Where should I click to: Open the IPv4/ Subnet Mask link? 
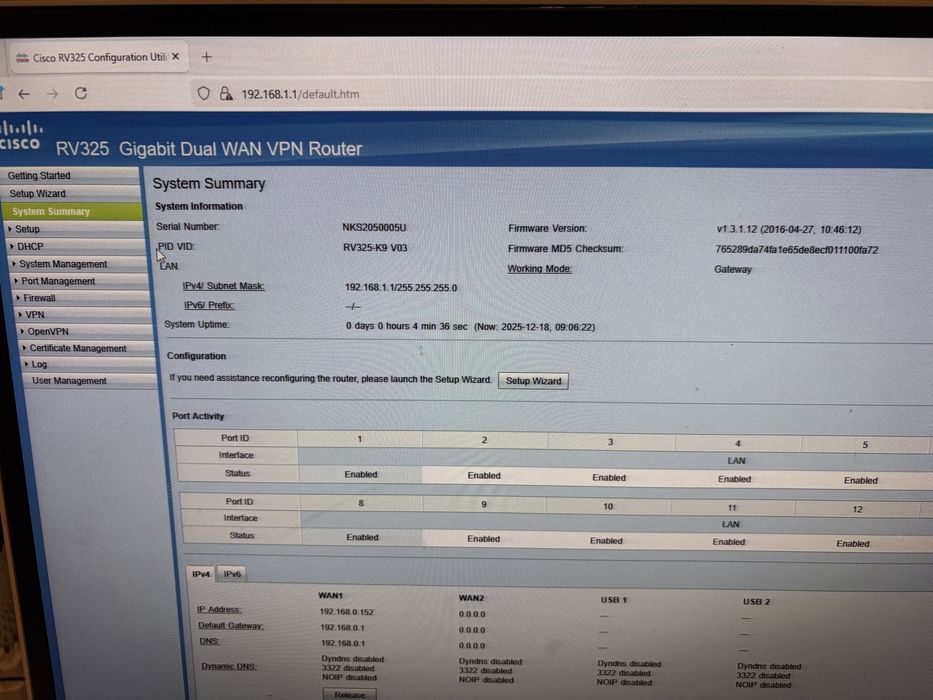[223, 286]
